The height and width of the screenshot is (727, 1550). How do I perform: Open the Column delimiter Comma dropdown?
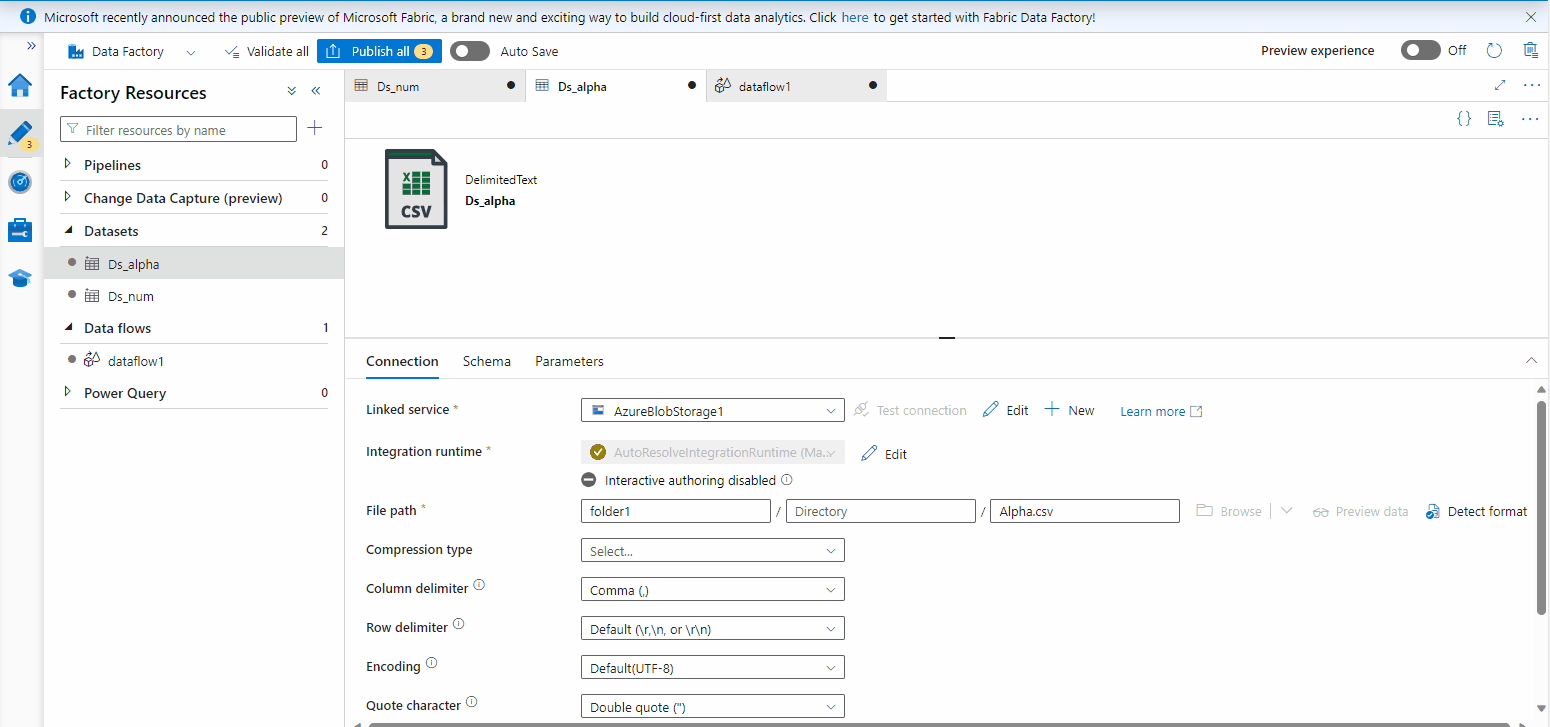pyautogui.click(x=713, y=589)
